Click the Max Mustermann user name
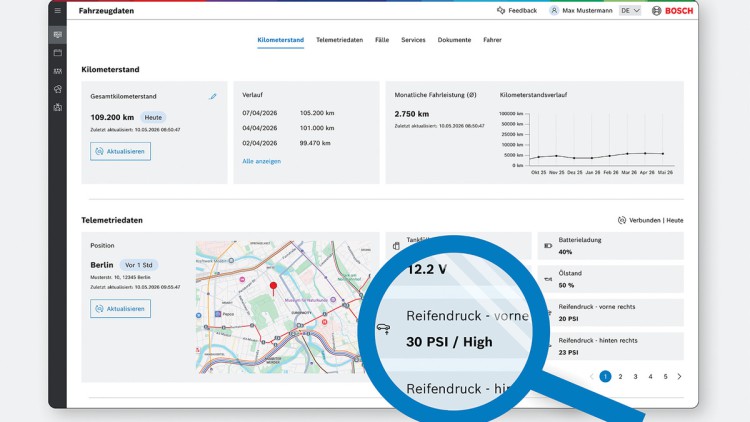Screen dimensions: 750x422 click(x=587, y=11)
